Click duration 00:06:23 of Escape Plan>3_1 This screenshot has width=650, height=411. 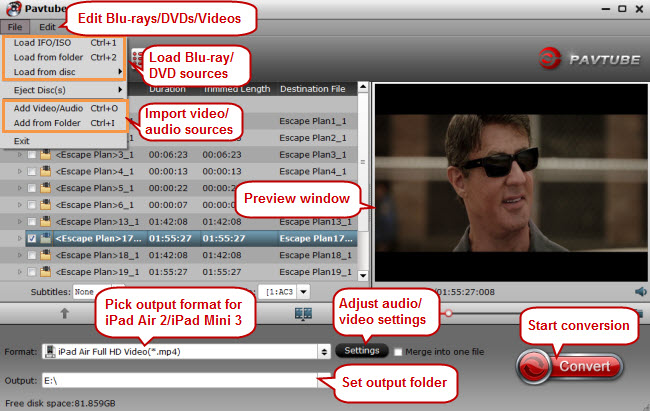pyautogui.click(x=168, y=155)
